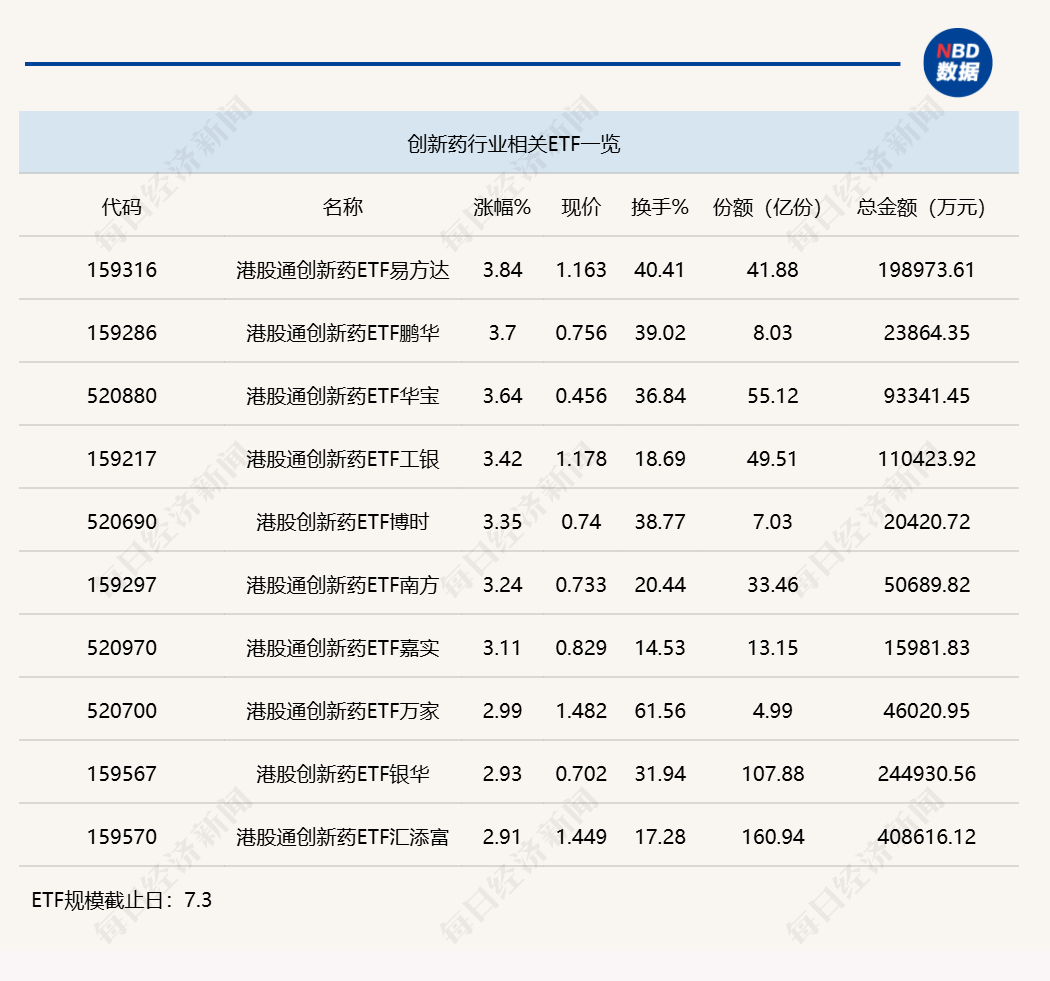Select the table title 创新药行业相关ETF一览
This screenshot has width=1050, height=981.
pyautogui.click(x=514, y=144)
